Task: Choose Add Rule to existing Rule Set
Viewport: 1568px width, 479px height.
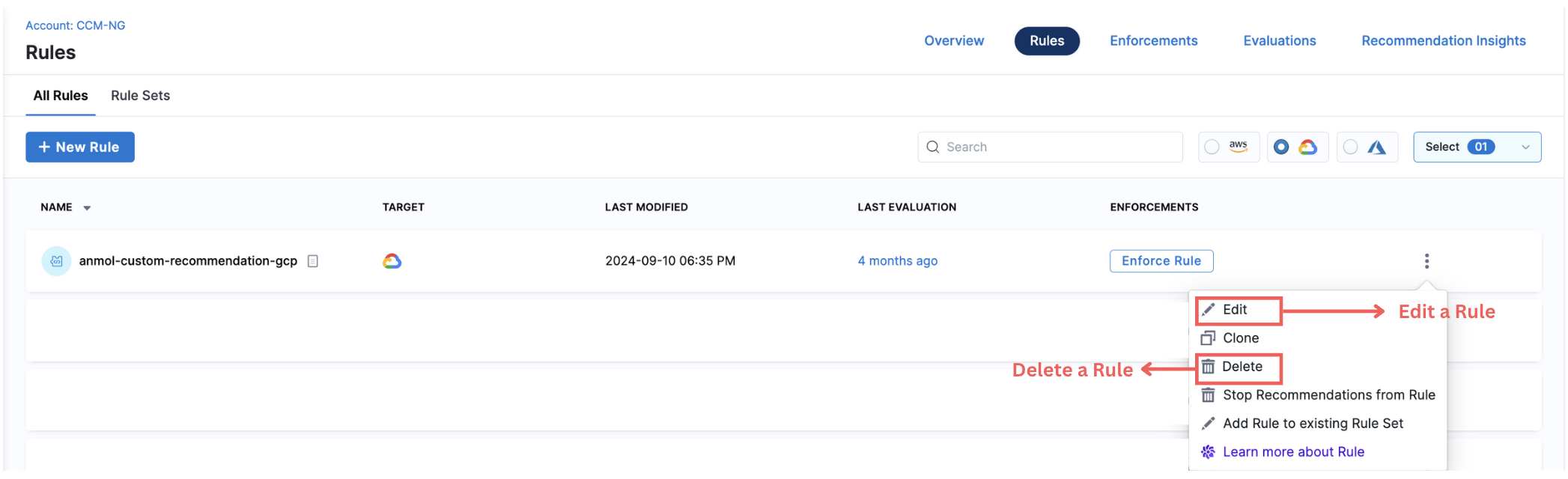Action: click(x=1313, y=424)
